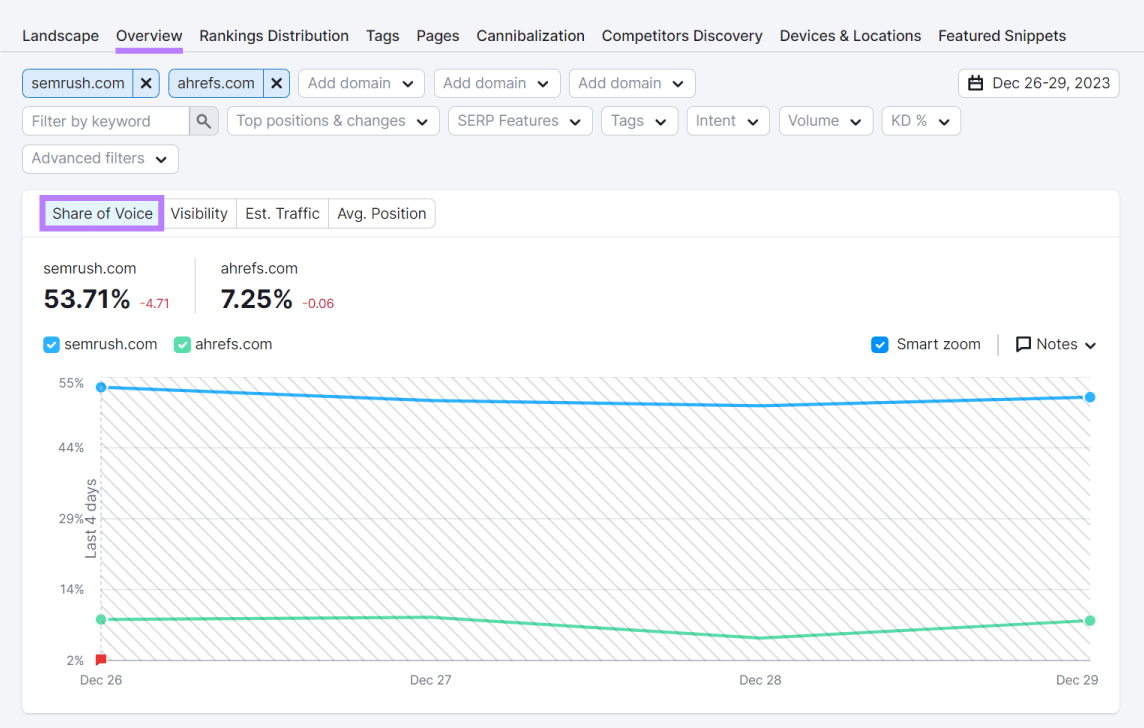This screenshot has height=728, width=1144.
Task: Select Share of Voice metric
Action: tap(102, 214)
